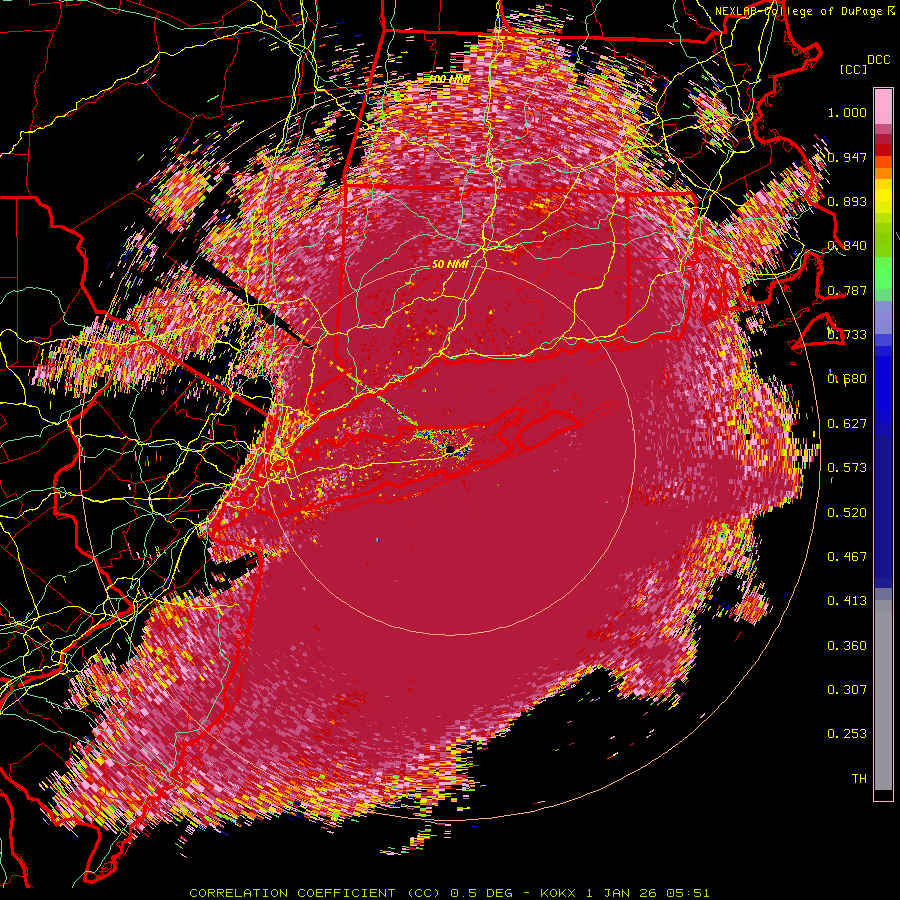Click the "DCC" label above the color scale
This screenshot has height=900, width=900.
click(878, 60)
